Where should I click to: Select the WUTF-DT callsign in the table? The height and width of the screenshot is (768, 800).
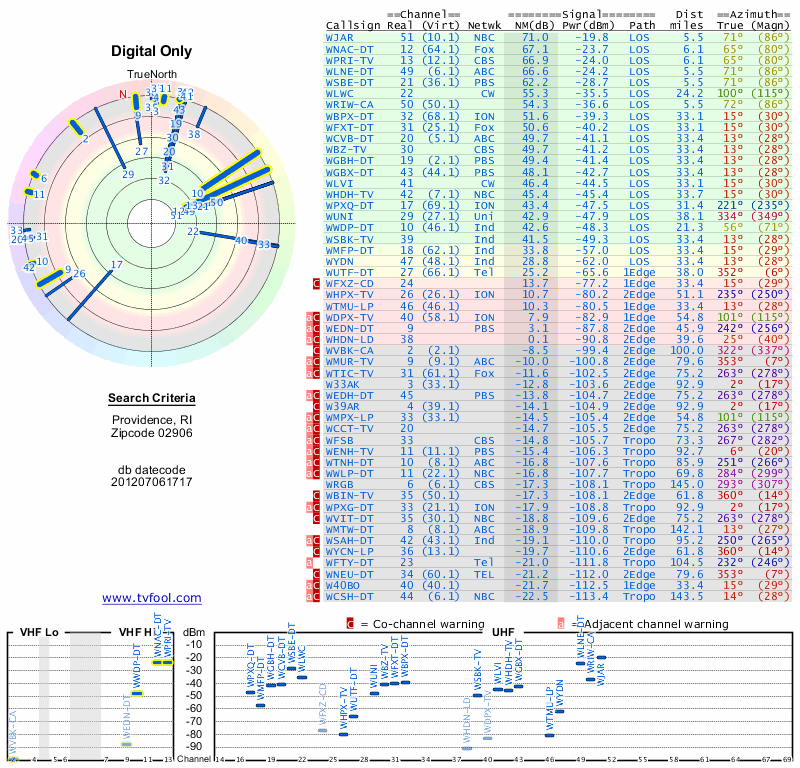click(349, 272)
